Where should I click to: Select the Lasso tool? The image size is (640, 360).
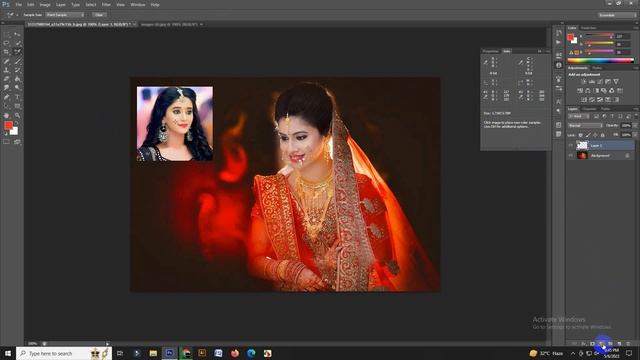(x=6, y=43)
